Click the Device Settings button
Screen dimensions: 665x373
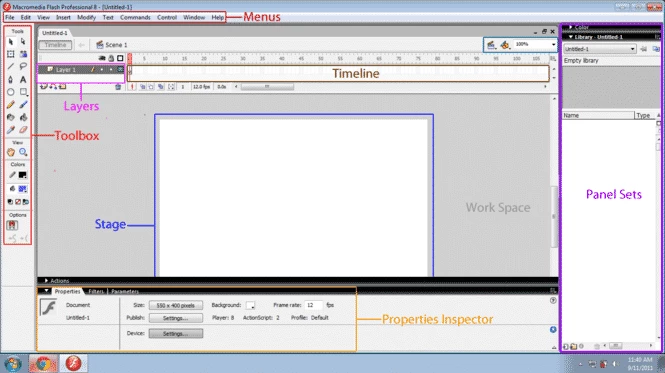pyautogui.click(x=176, y=334)
